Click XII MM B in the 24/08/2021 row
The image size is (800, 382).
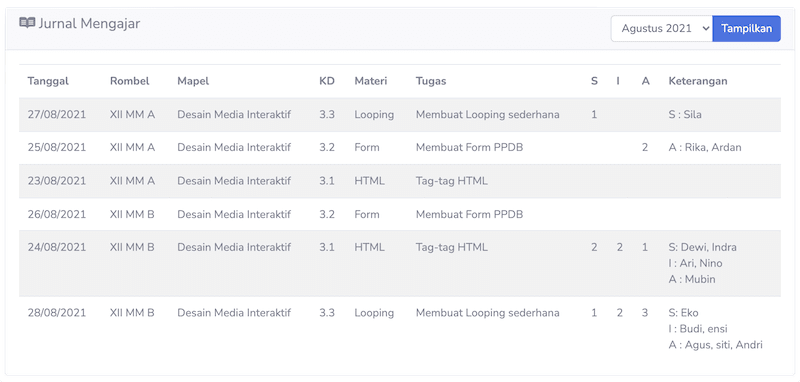pyautogui.click(x=132, y=247)
